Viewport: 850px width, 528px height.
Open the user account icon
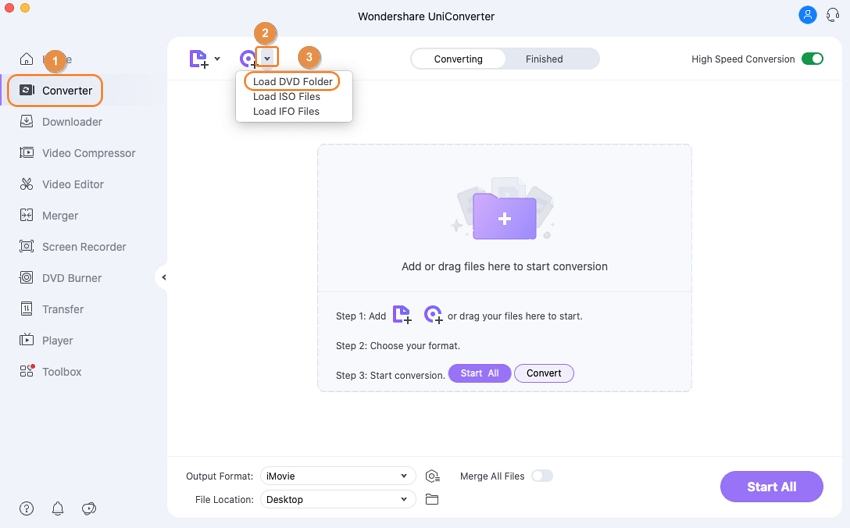(x=807, y=15)
